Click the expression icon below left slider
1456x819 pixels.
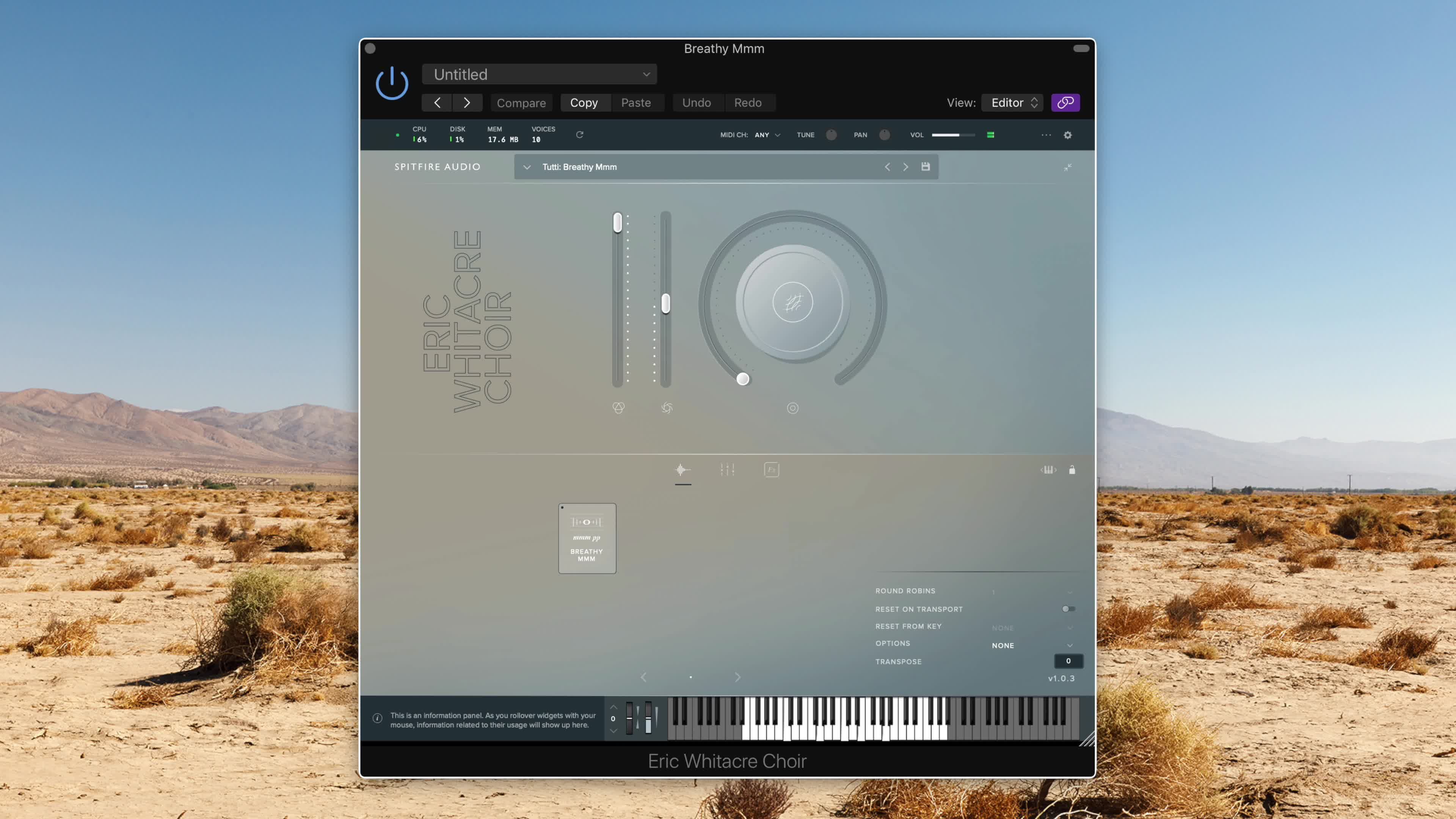tap(618, 408)
